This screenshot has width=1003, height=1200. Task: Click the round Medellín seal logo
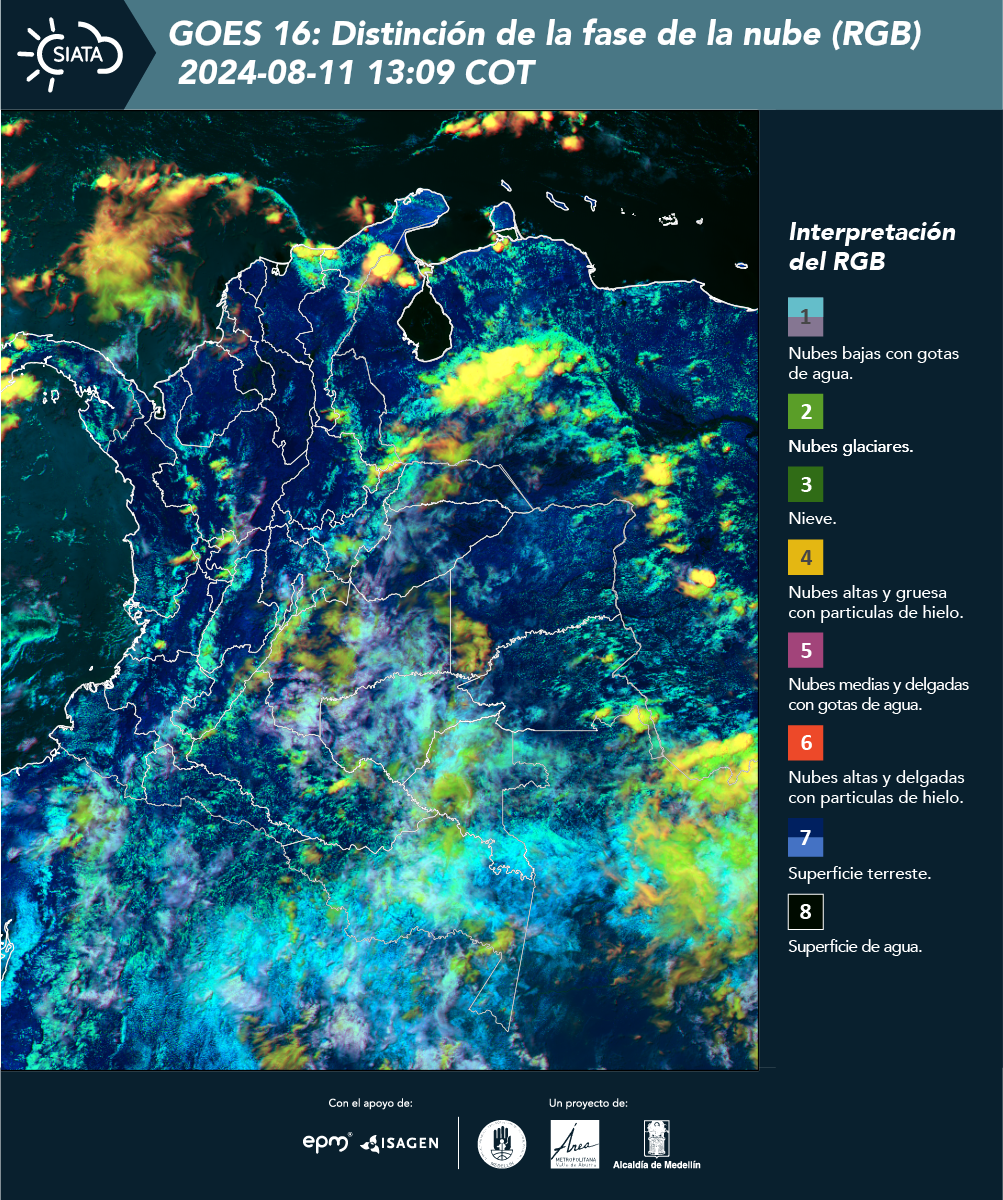click(x=501, y=1144)
